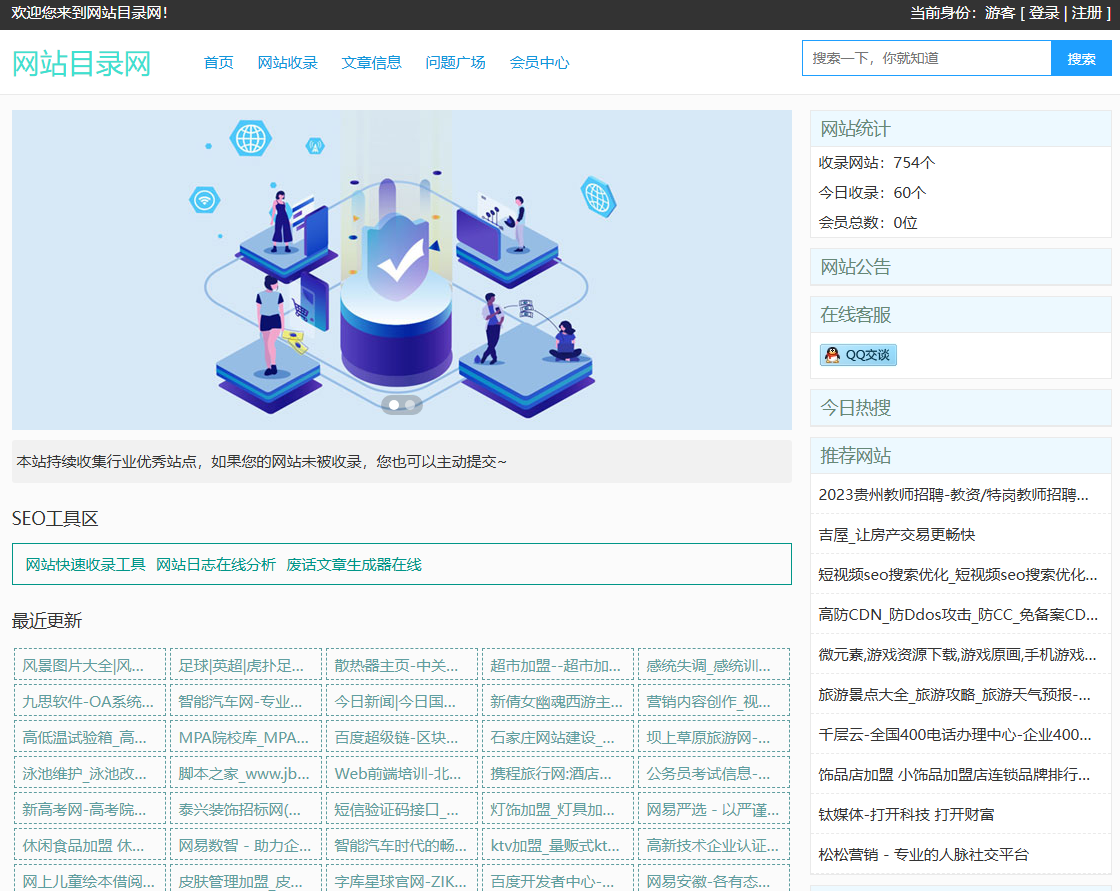1120x891 pixels.
Task: Open the 网站快速收录工具 SEO tool
Action: [86, 564]
